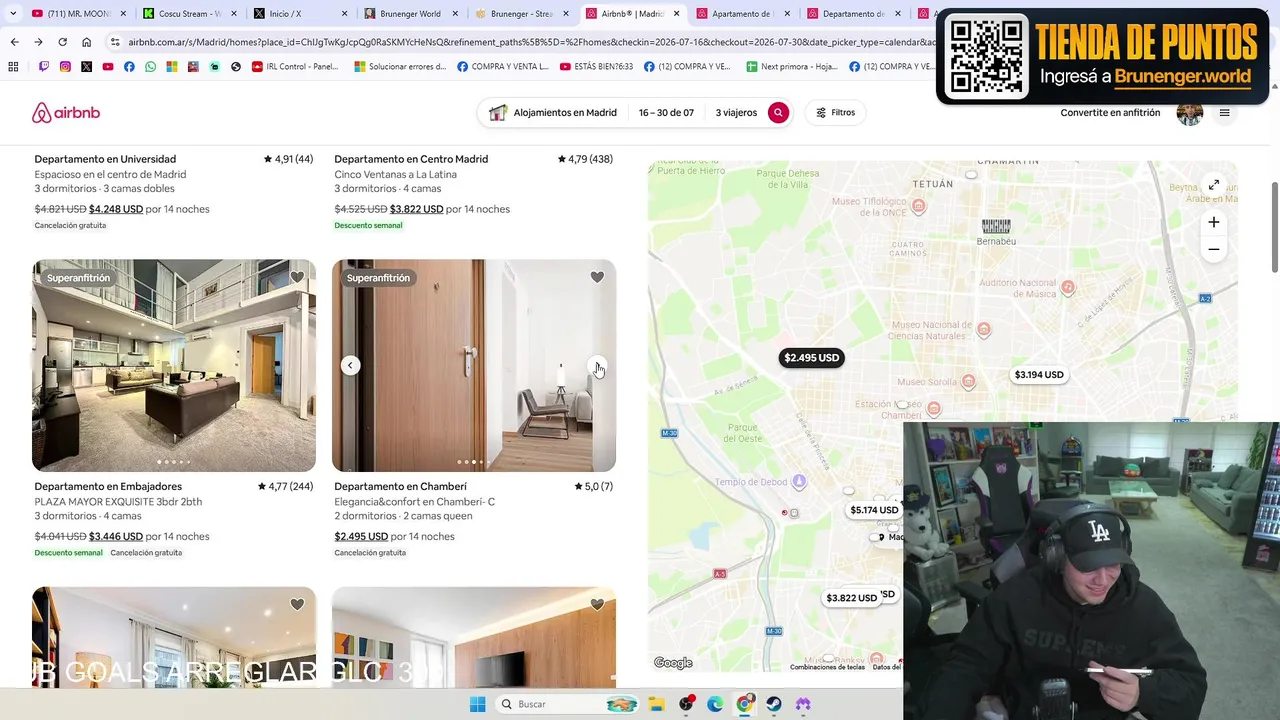Image resolution: width=1280 pixels, height=720 pixels.
Task: Open the Filtros filter button
Action: click(x=836, y=113)
